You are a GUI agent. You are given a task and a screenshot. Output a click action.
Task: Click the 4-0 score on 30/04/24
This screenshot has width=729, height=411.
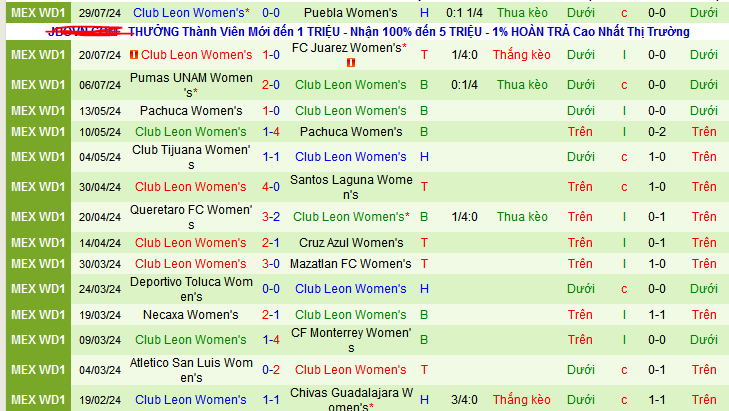click(271, 187)
